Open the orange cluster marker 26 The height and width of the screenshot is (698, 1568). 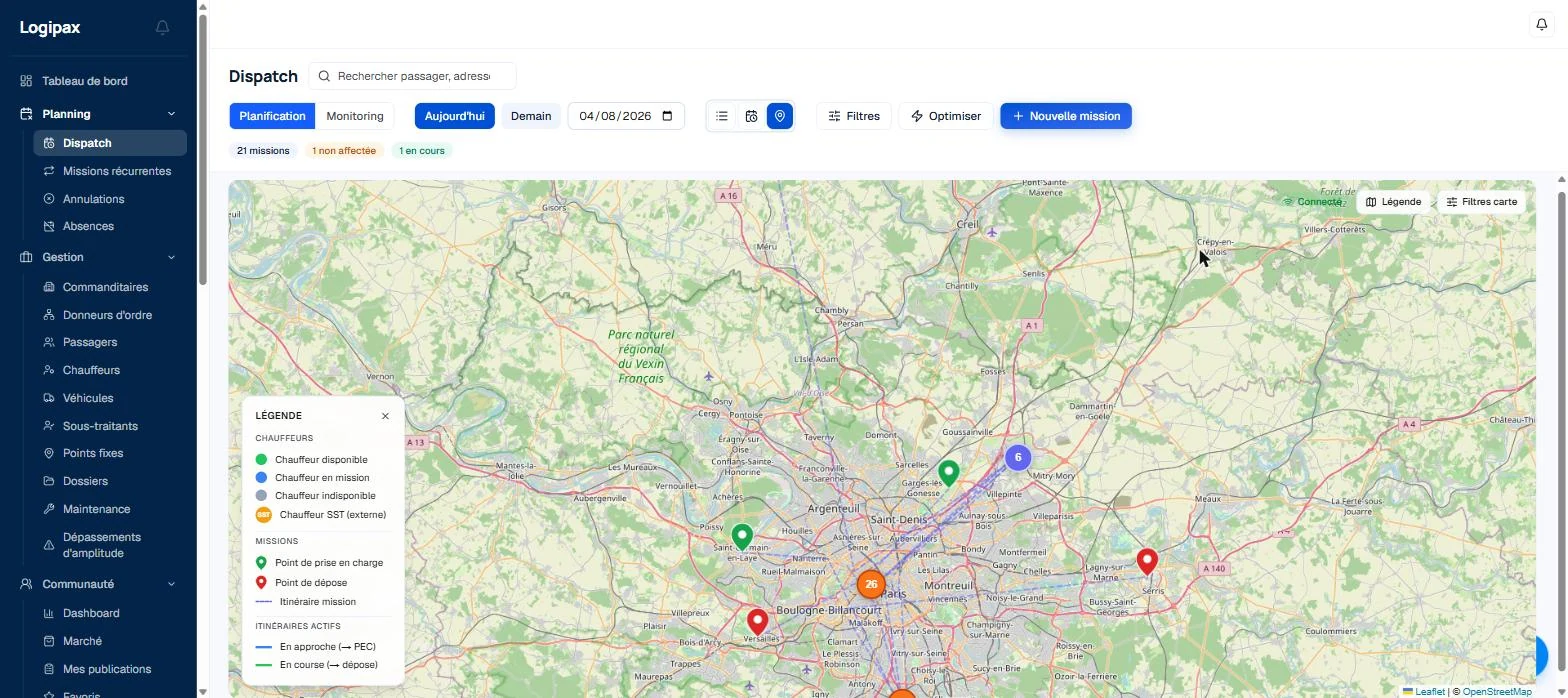[x=871, y=584]
